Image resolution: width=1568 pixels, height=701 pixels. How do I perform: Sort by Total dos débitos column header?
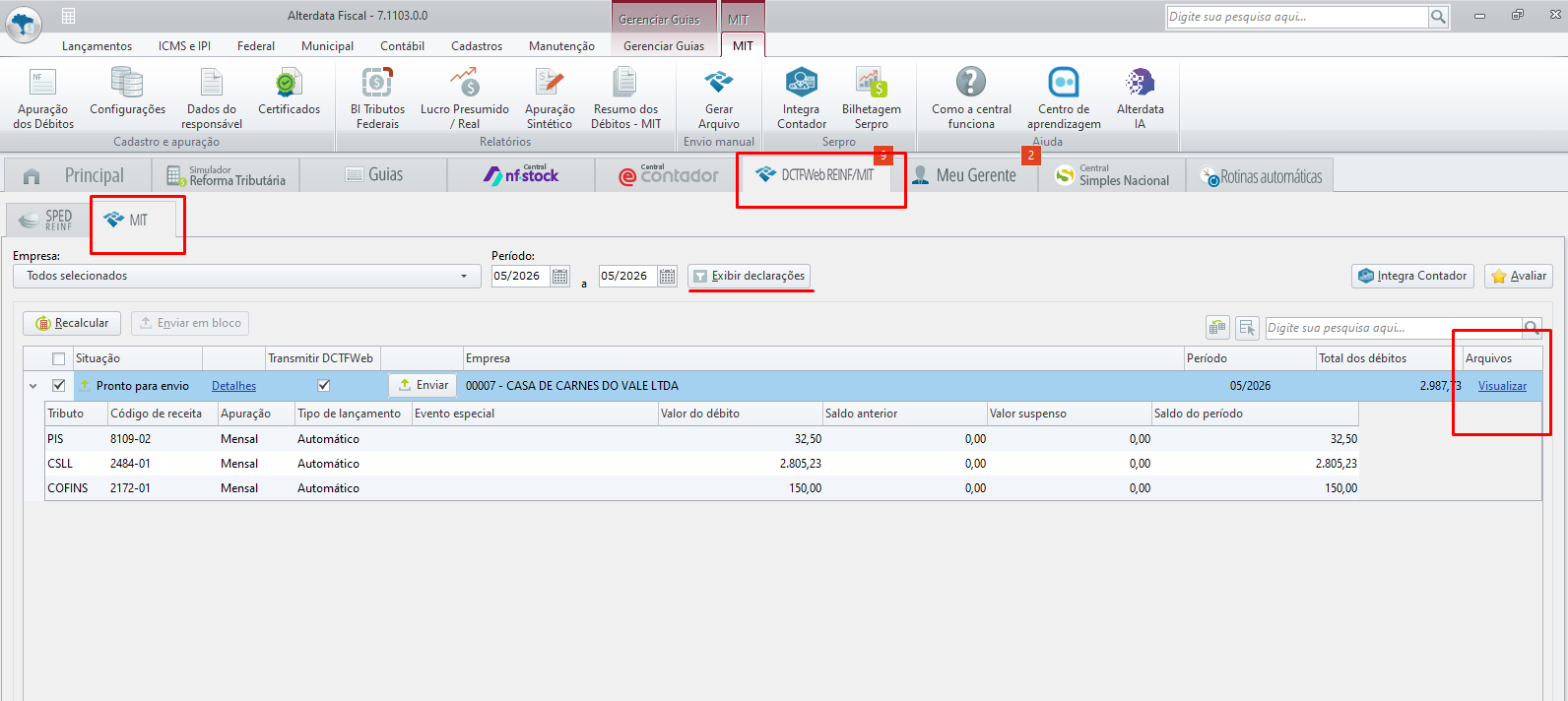(1389, 358)
